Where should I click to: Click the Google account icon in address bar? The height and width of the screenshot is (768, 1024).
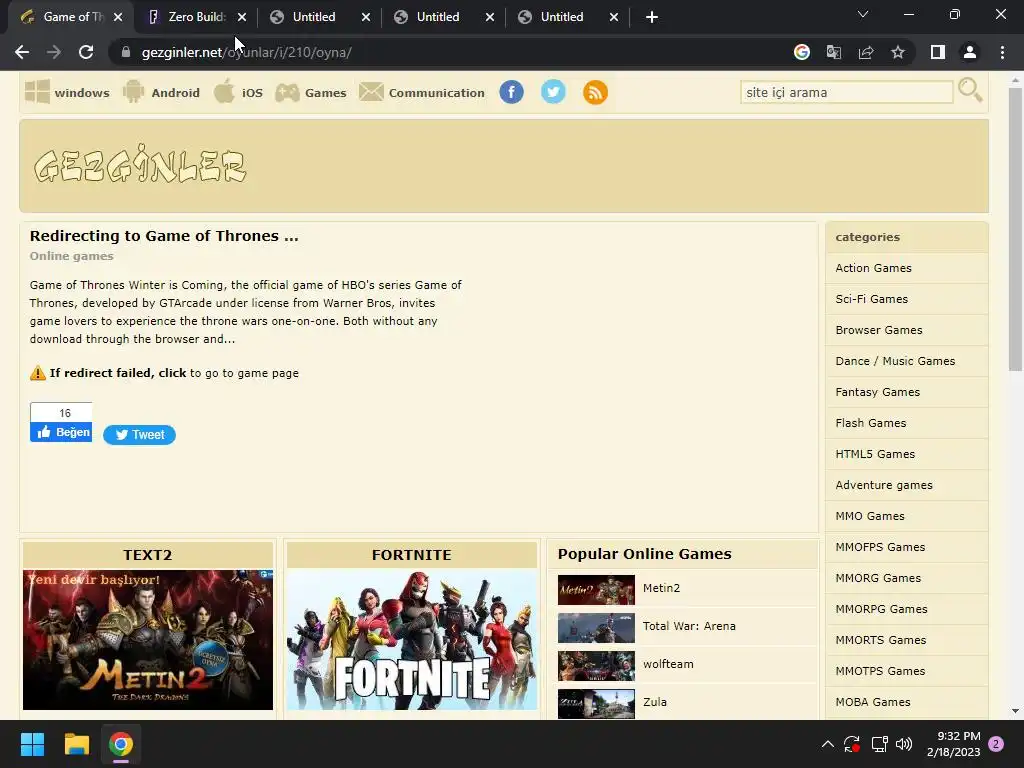tap(802, 52)
